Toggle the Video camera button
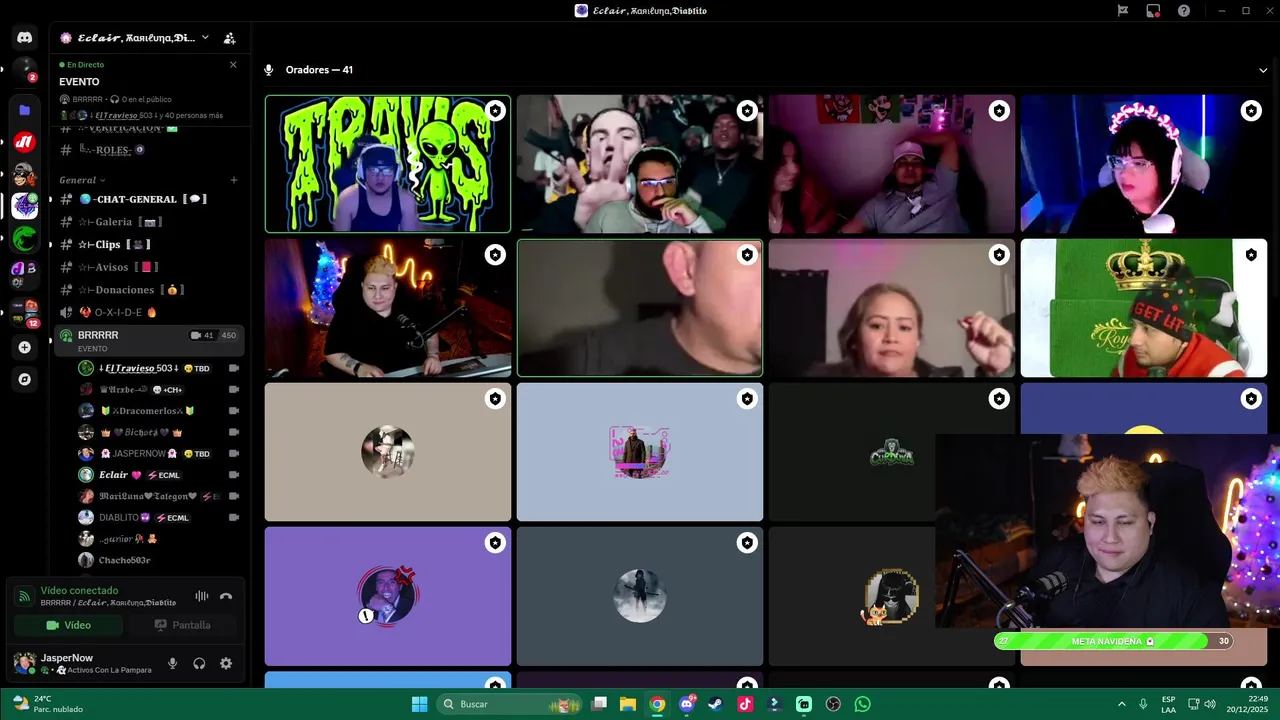The image size is (1280, 720). [x=68, y=625]
